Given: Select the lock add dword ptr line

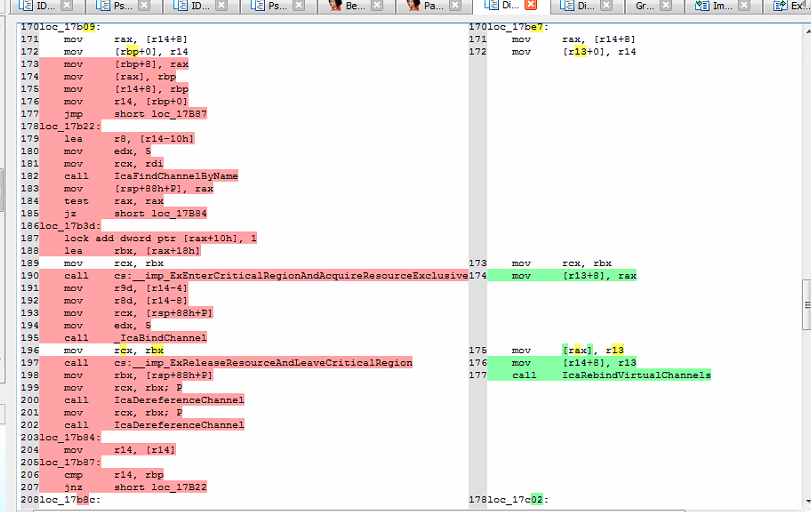Looking at the screenshot, I should 160,238.
